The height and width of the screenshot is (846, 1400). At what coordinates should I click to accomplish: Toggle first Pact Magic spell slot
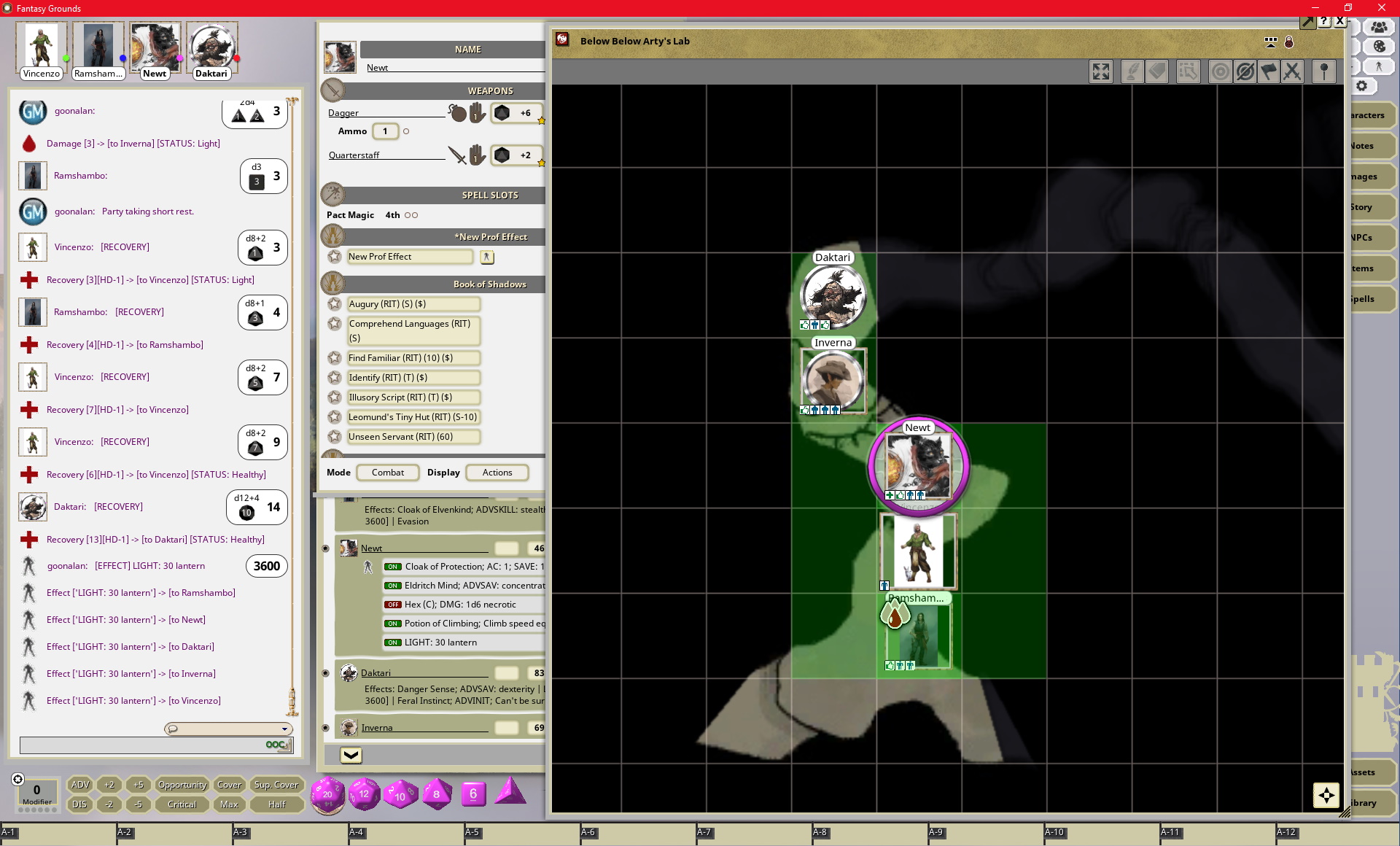coord(408,215)
